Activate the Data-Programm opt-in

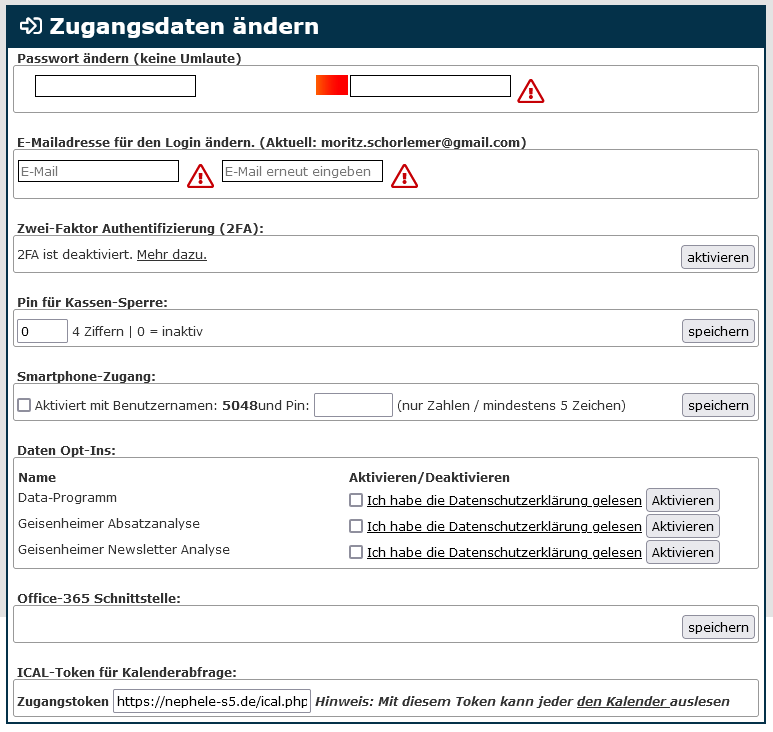pos(682,500)
